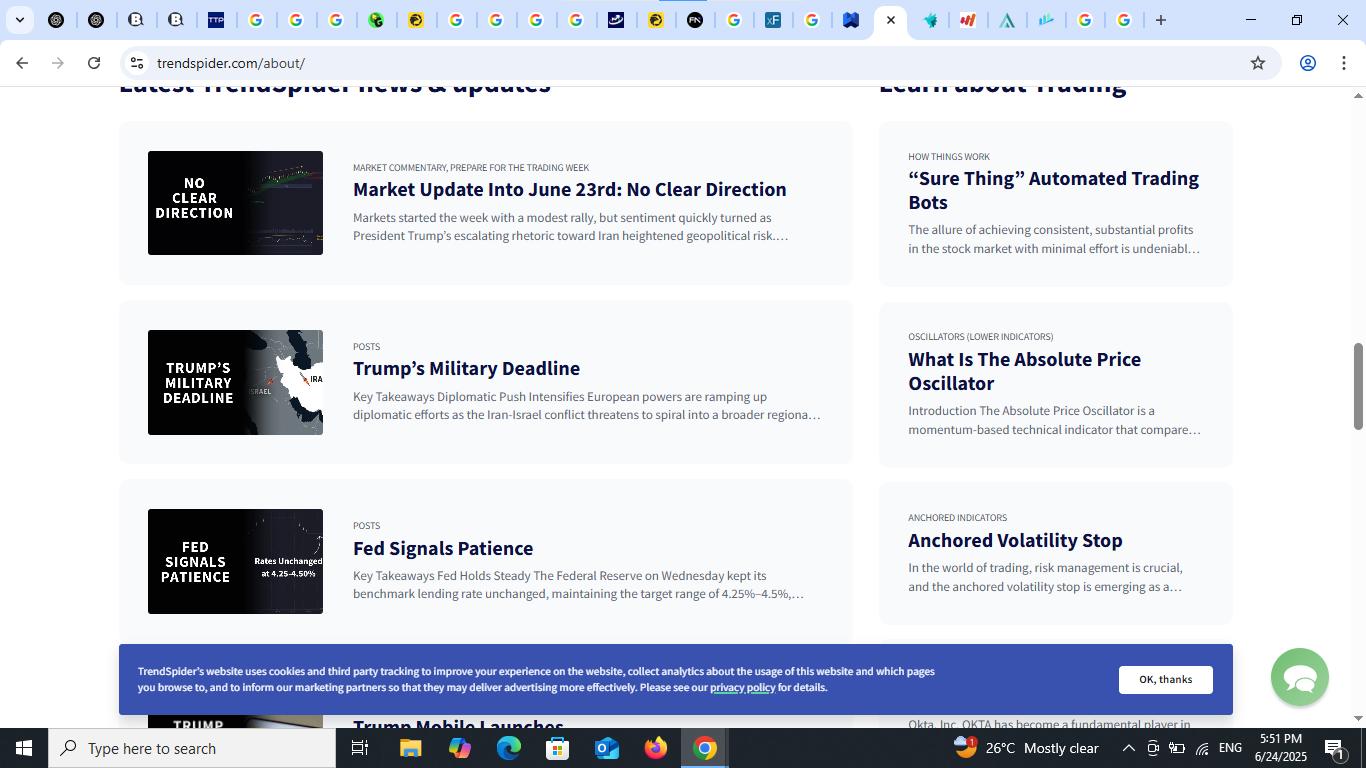The width and height of the screenshot is (1366, 768).
Task: Switch to the xF tab
Action: [x=773, y=20]
